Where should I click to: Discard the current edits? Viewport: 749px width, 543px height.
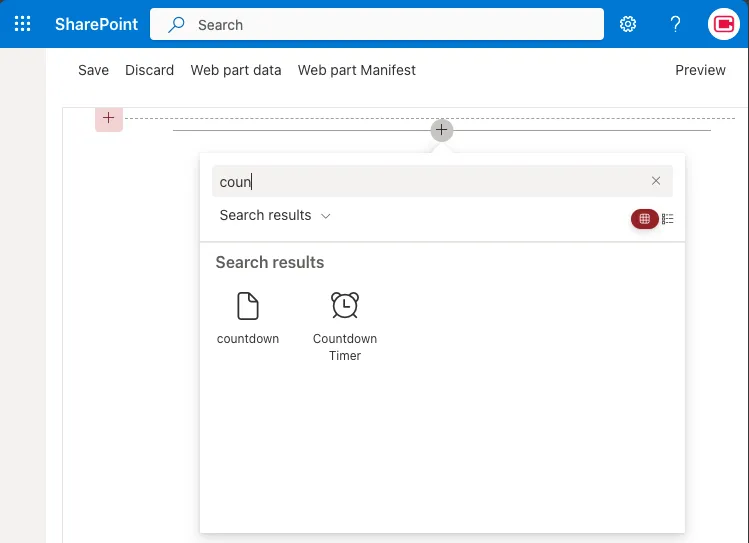click(149, 70)
